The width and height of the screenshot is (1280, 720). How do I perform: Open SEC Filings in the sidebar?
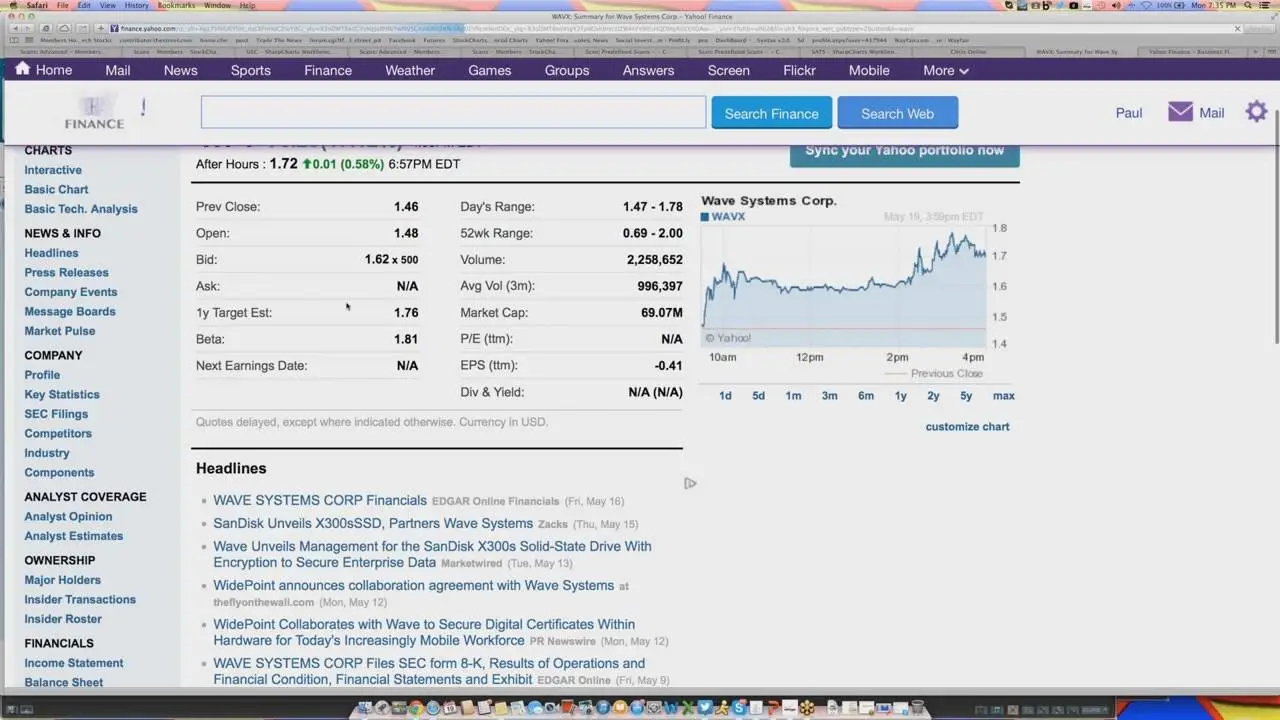pos(56,414)
